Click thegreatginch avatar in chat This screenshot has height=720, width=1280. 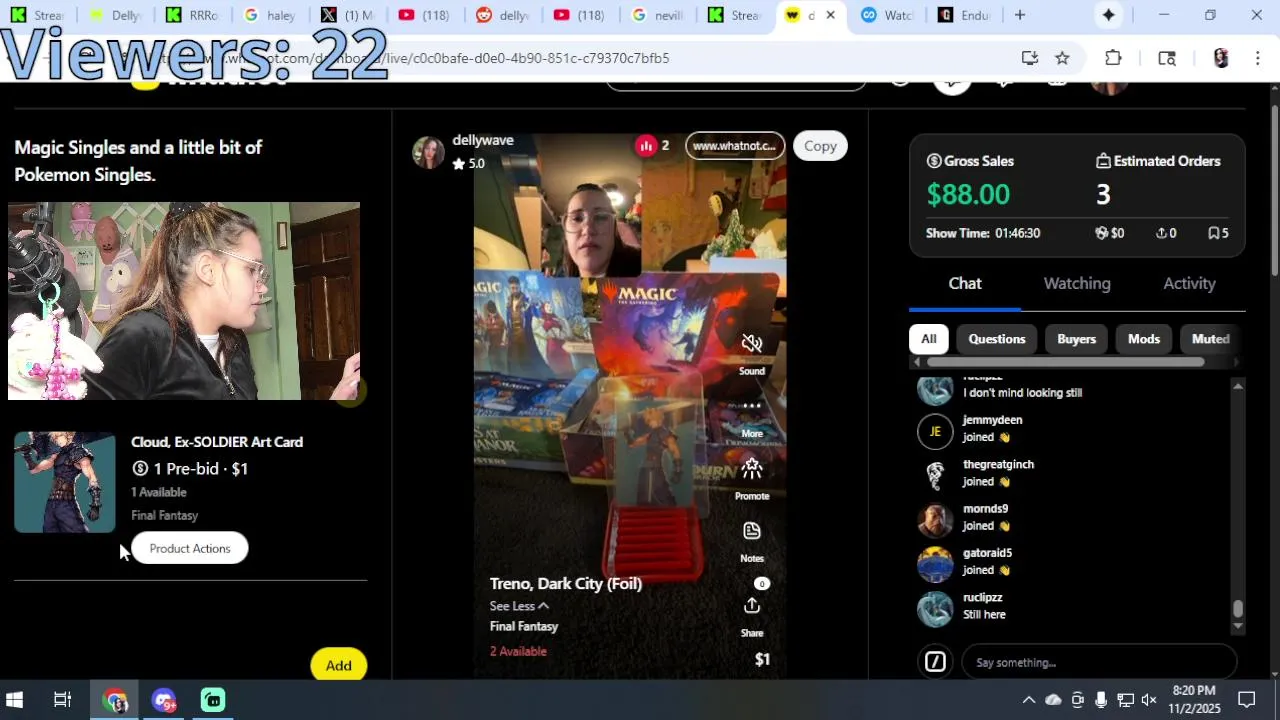[x=935, y=476]
